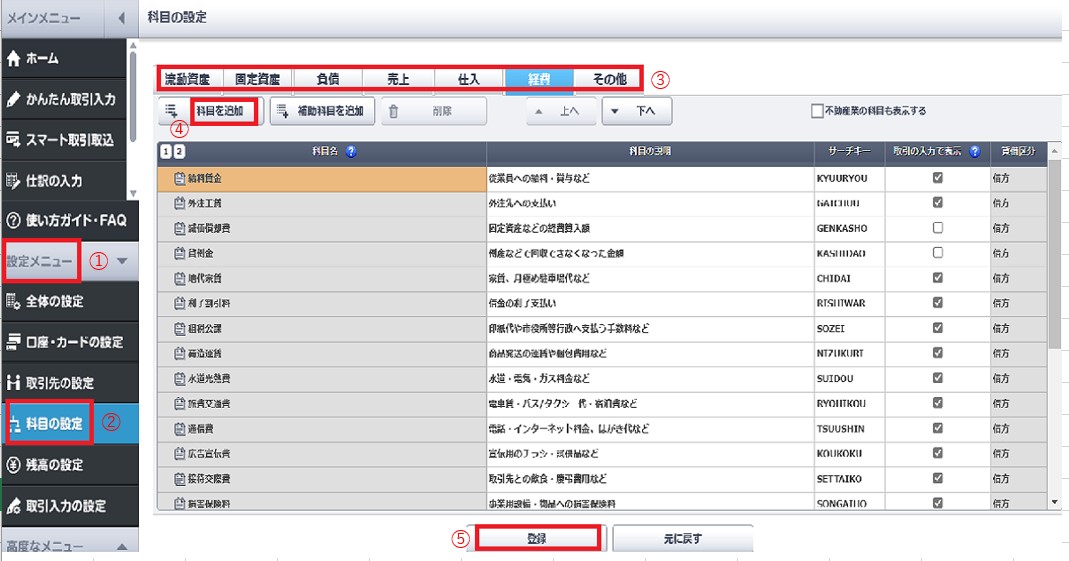1069x561 pixels.
Task: Click 登録 button to save
Action: point(537,539)
